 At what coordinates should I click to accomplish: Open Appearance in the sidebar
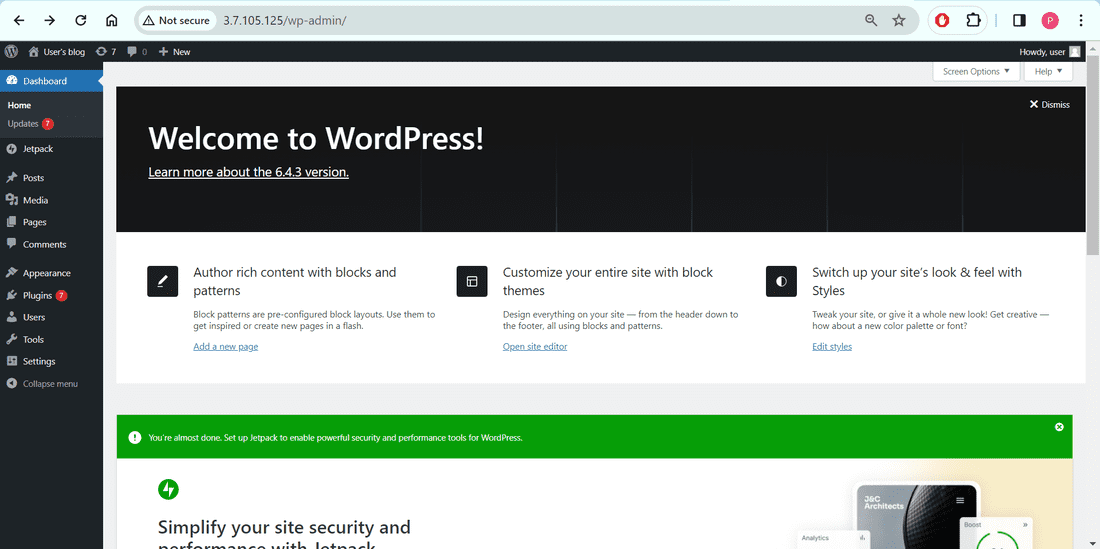point(51,273)
